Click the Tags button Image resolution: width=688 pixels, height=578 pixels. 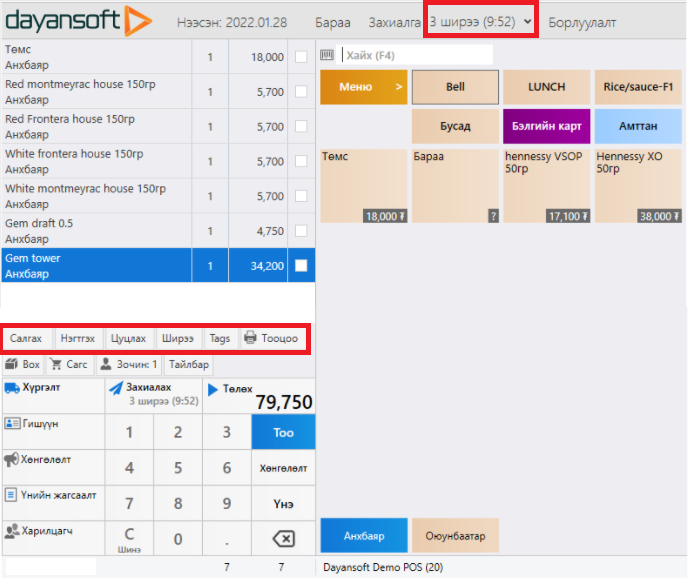220,338
